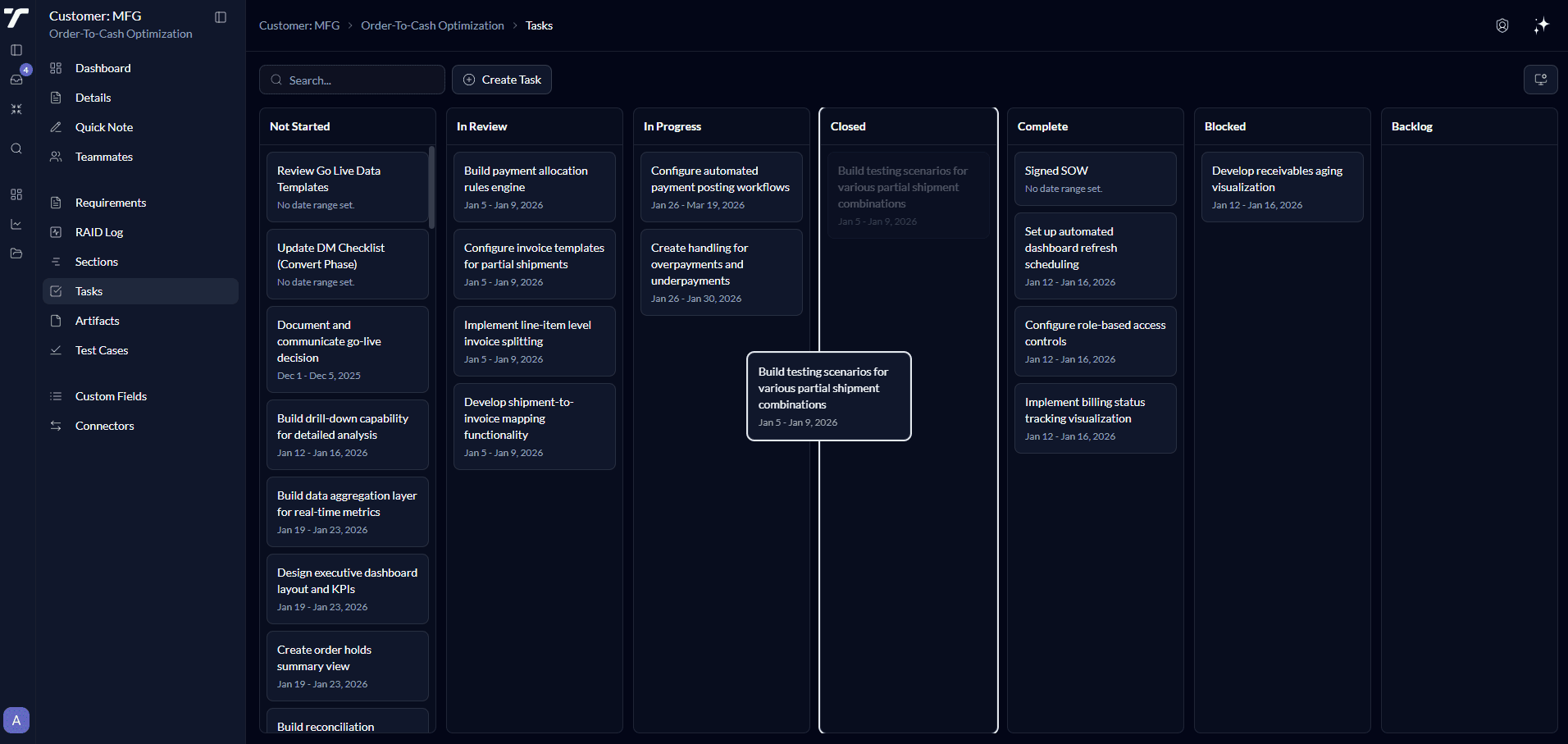The image size is (1568, 744).
Task: Open Configure invoice templates for partial shipments
Action: coord(535,264)
